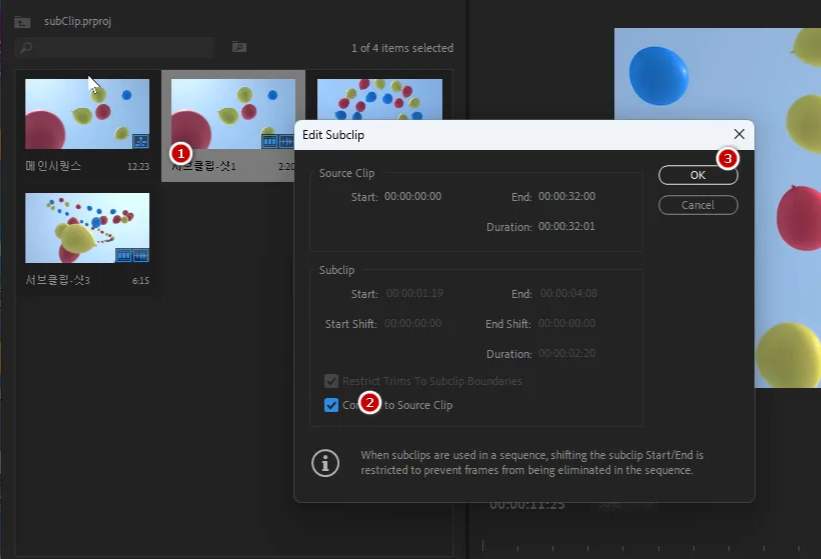Viewport: 821px width, 559px height.
Task: Click the video badge on 서브클립-샷3 thumbnail
Action: point(124,256)
